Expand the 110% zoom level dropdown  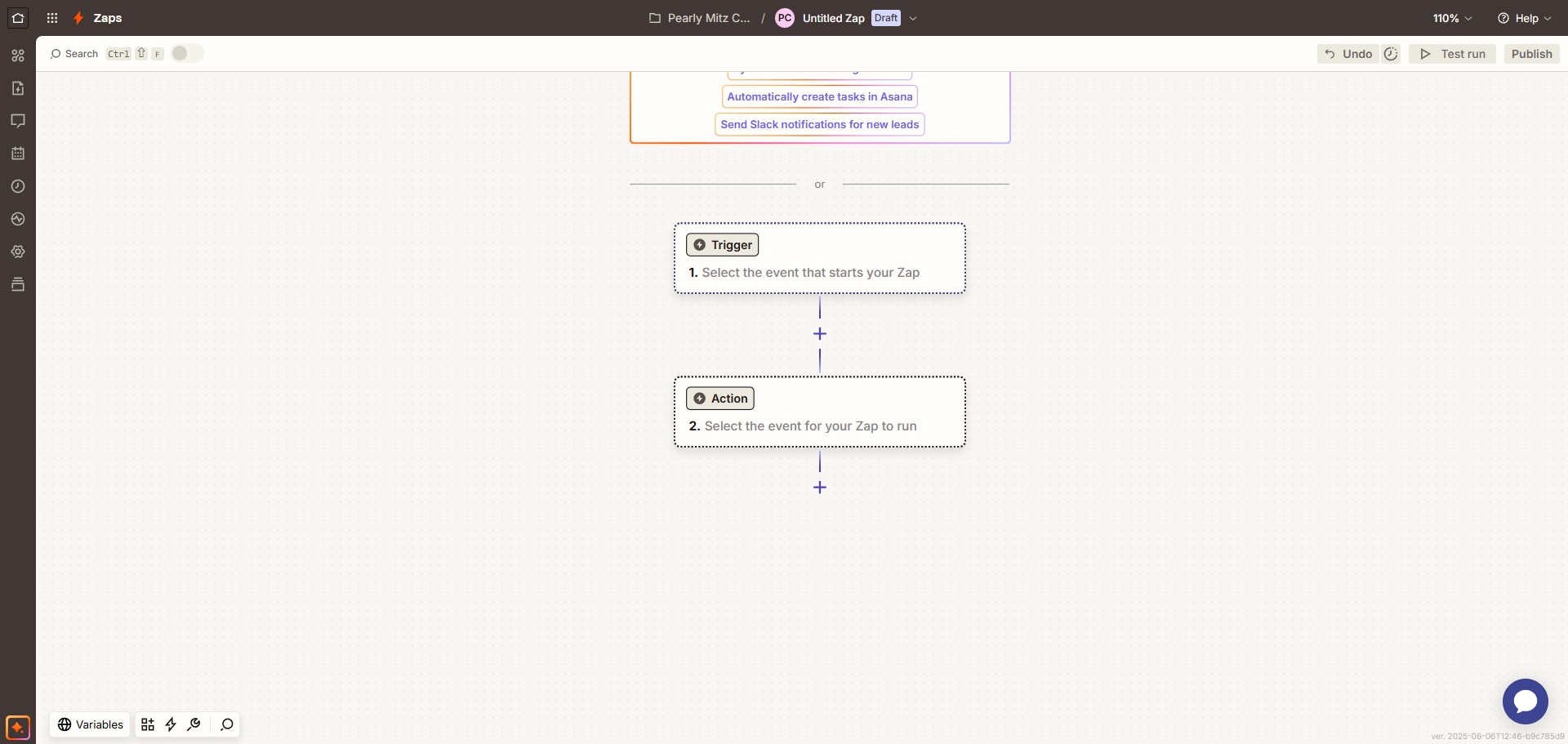1452,18
